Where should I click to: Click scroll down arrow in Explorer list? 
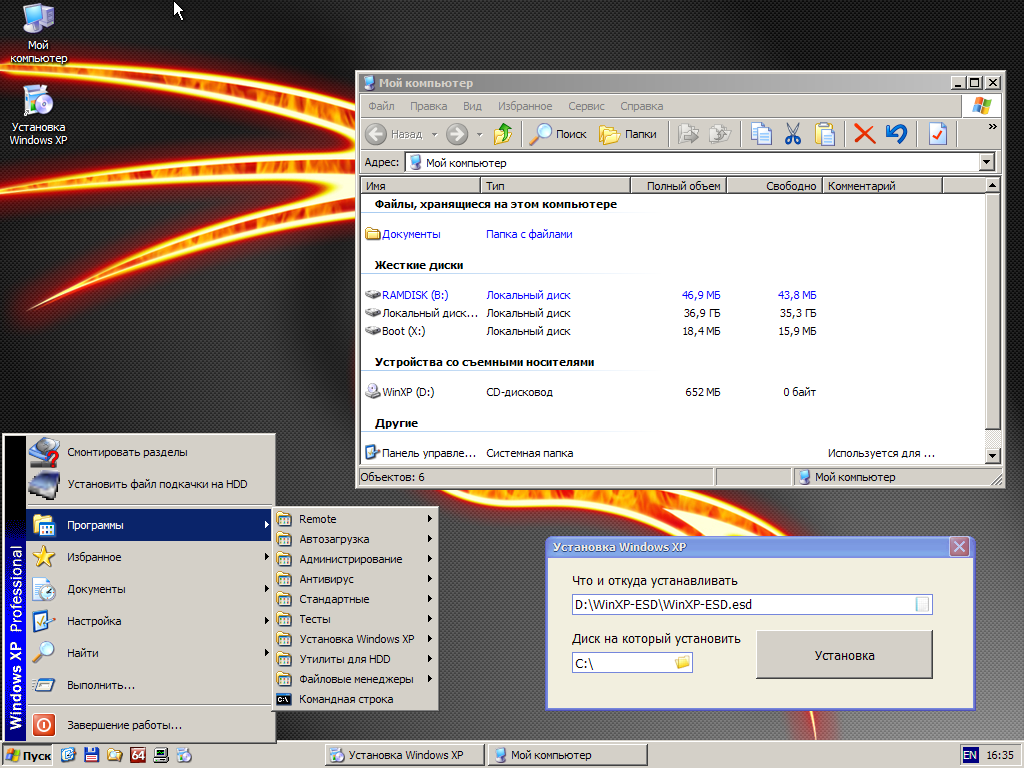(992, 456)
